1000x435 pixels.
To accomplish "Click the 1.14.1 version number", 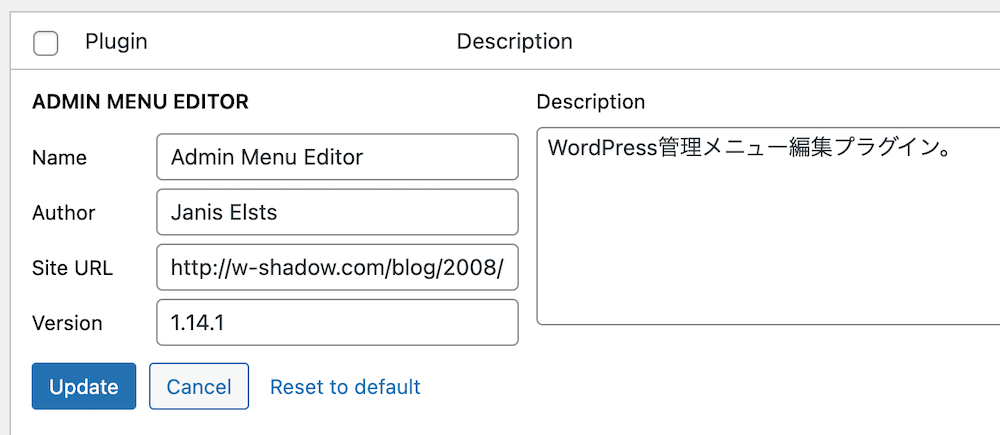I will [197, 323].
